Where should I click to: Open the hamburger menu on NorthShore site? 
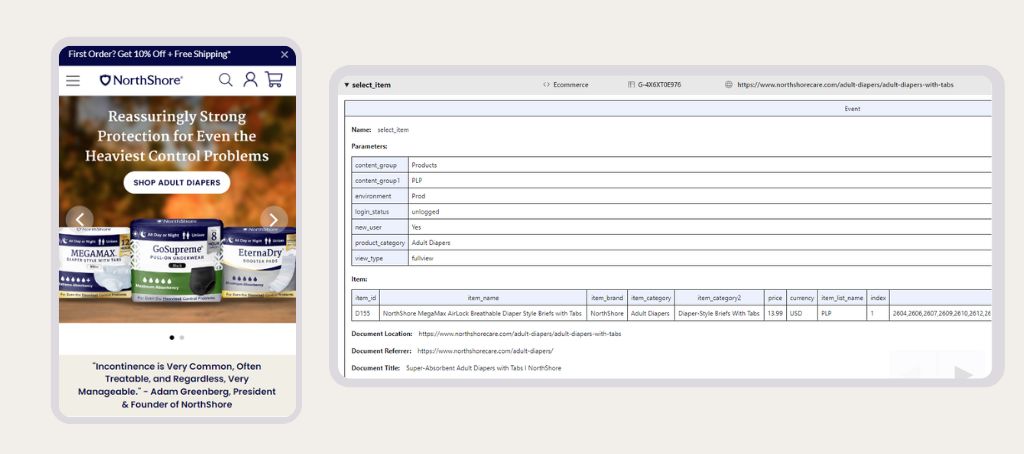73,80
